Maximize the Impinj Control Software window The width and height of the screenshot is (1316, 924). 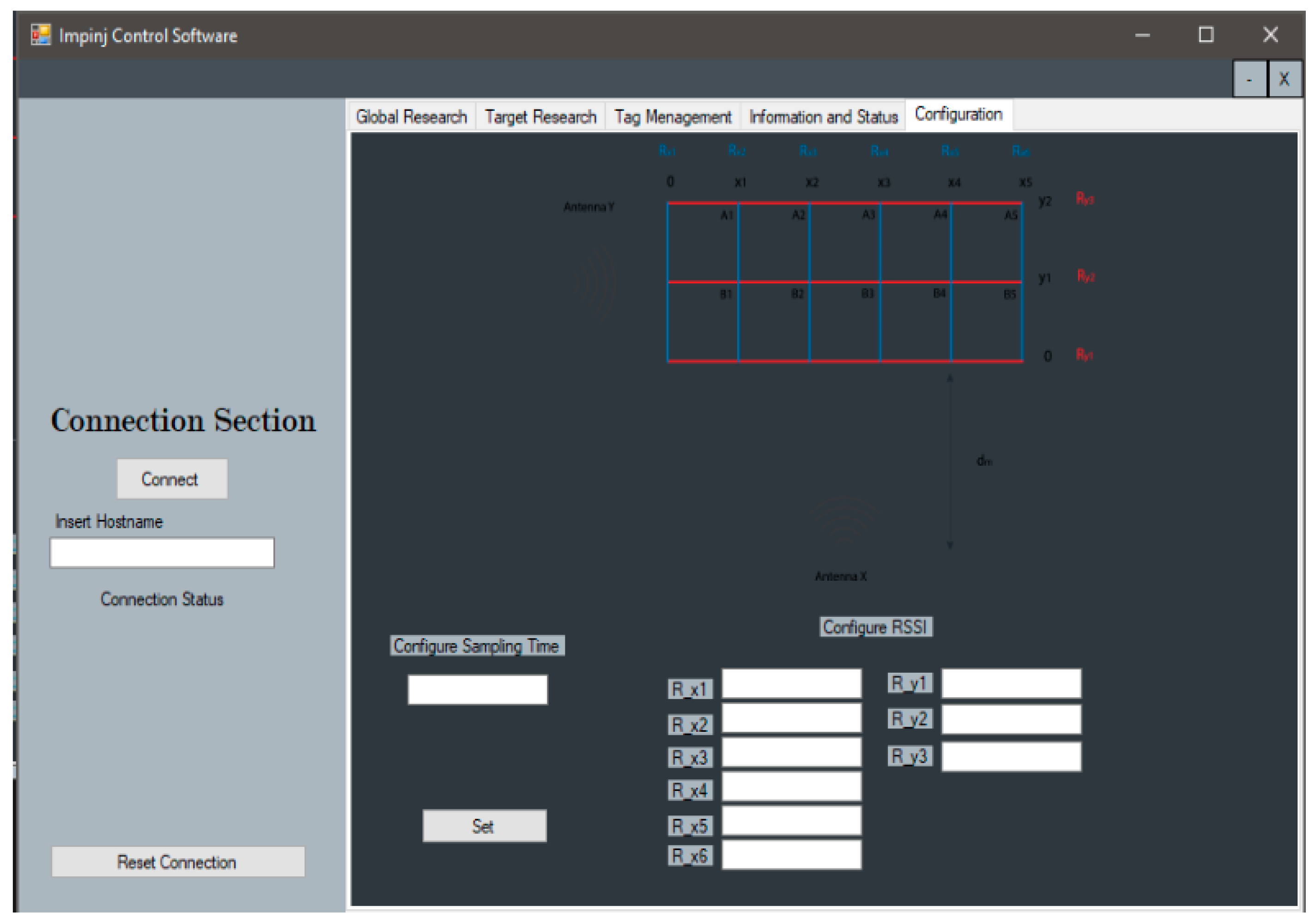(1206, 35)
